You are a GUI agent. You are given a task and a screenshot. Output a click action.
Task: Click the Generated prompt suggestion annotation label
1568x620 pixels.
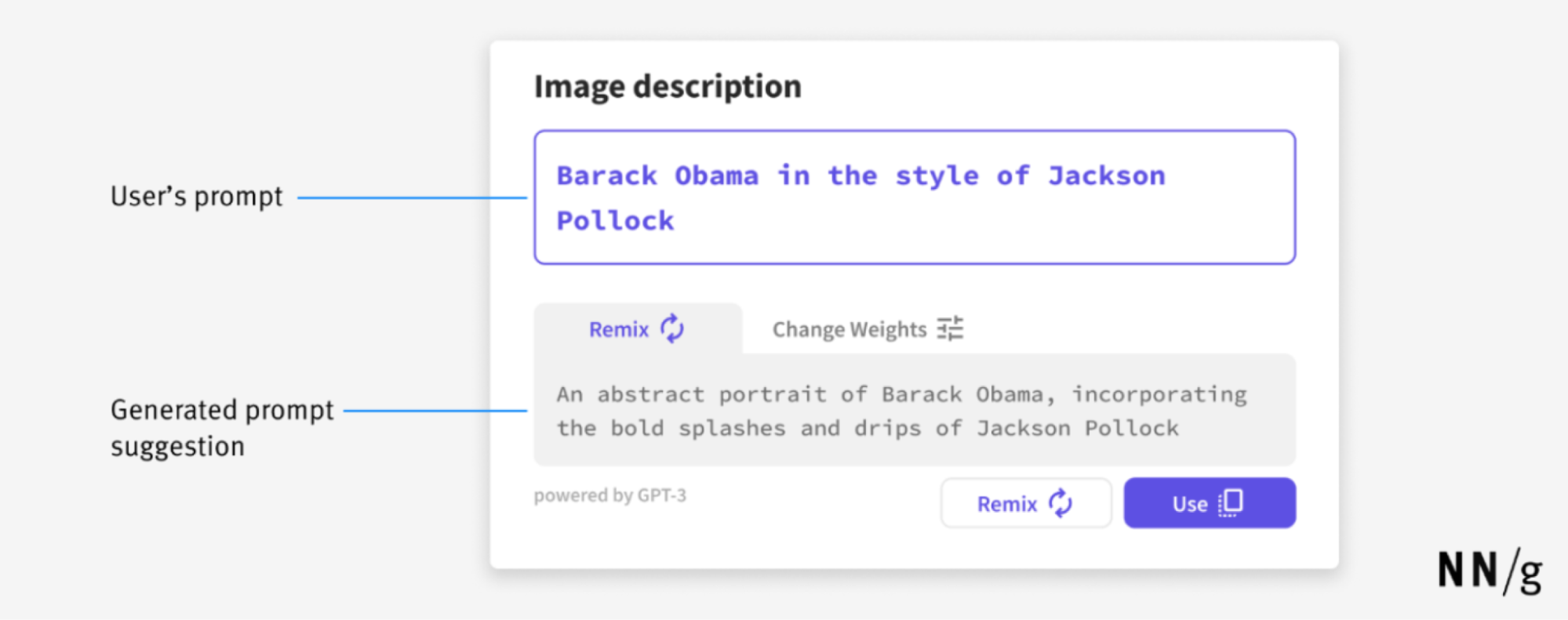coord(222,427)
